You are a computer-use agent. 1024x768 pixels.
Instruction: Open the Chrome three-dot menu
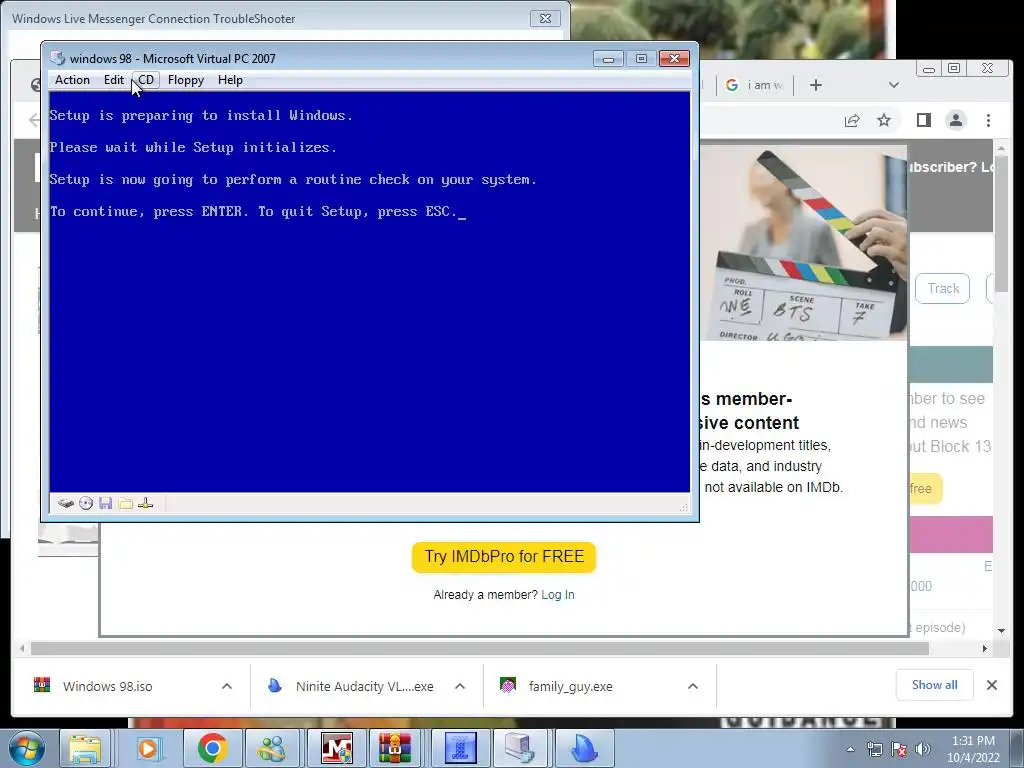pos(988,120)
